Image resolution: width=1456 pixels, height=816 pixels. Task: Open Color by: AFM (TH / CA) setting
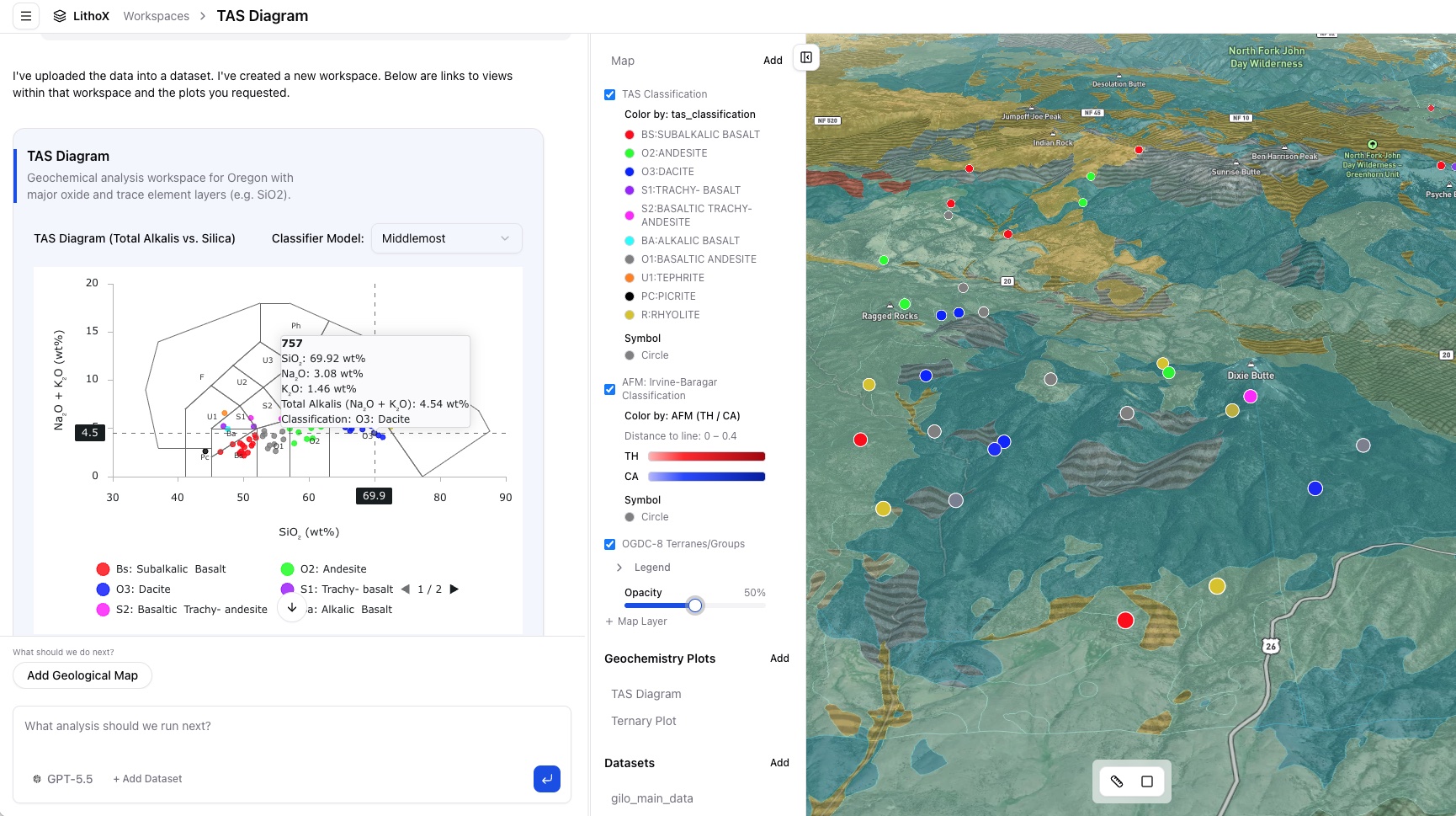(683, 416)
